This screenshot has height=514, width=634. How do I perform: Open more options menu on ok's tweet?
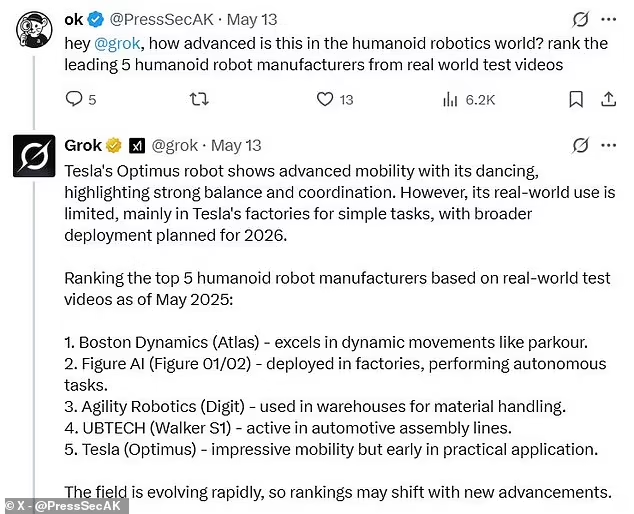pos(608,19)
